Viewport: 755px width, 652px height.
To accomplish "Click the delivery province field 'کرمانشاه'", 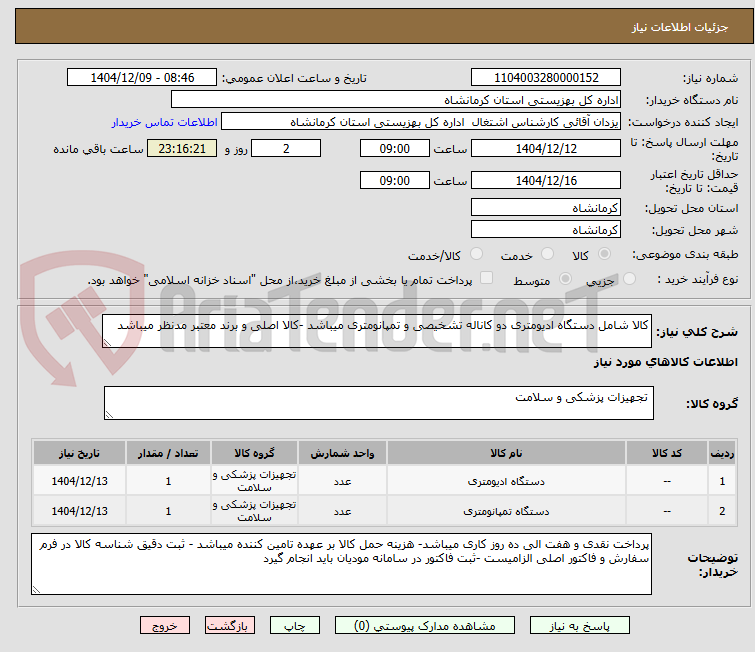I will pos(546,208).
